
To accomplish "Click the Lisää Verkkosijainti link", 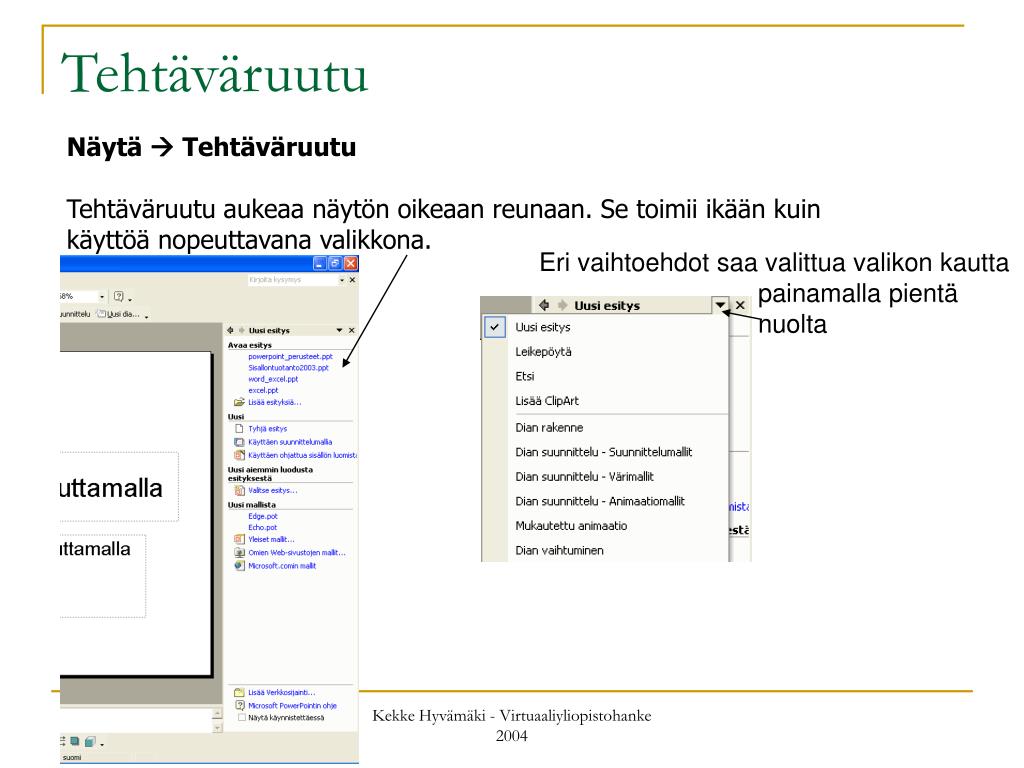I will coord(281,692).
